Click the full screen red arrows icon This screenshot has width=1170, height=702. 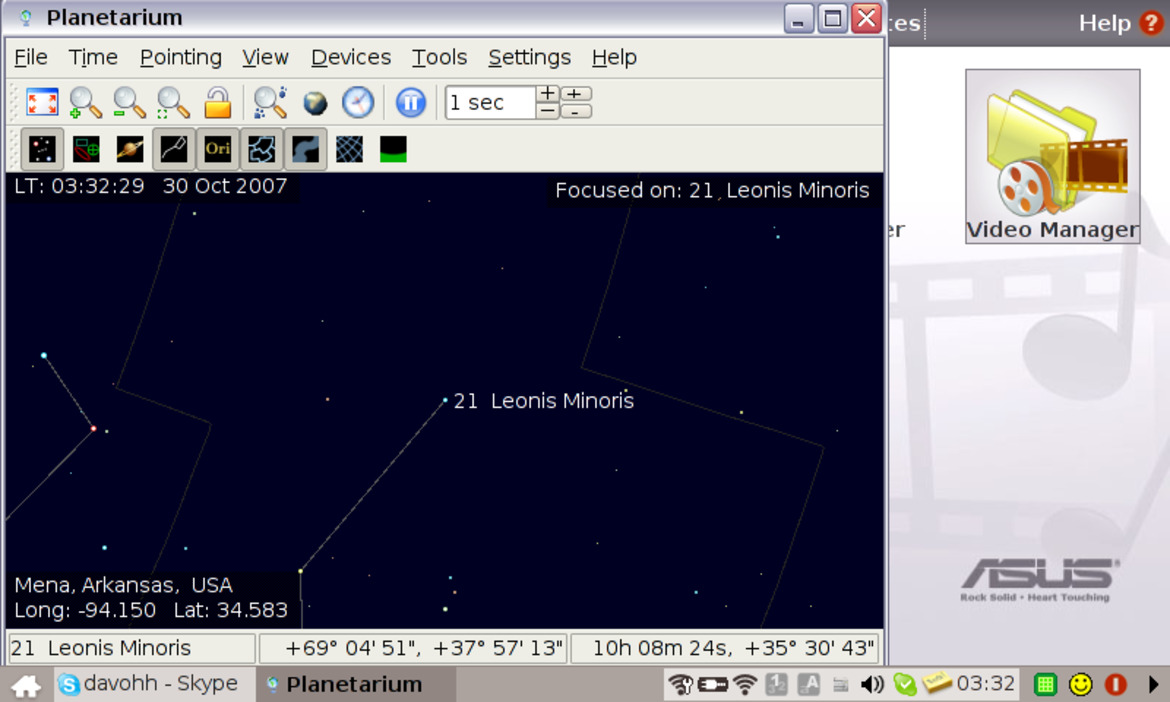pos(42,102)
